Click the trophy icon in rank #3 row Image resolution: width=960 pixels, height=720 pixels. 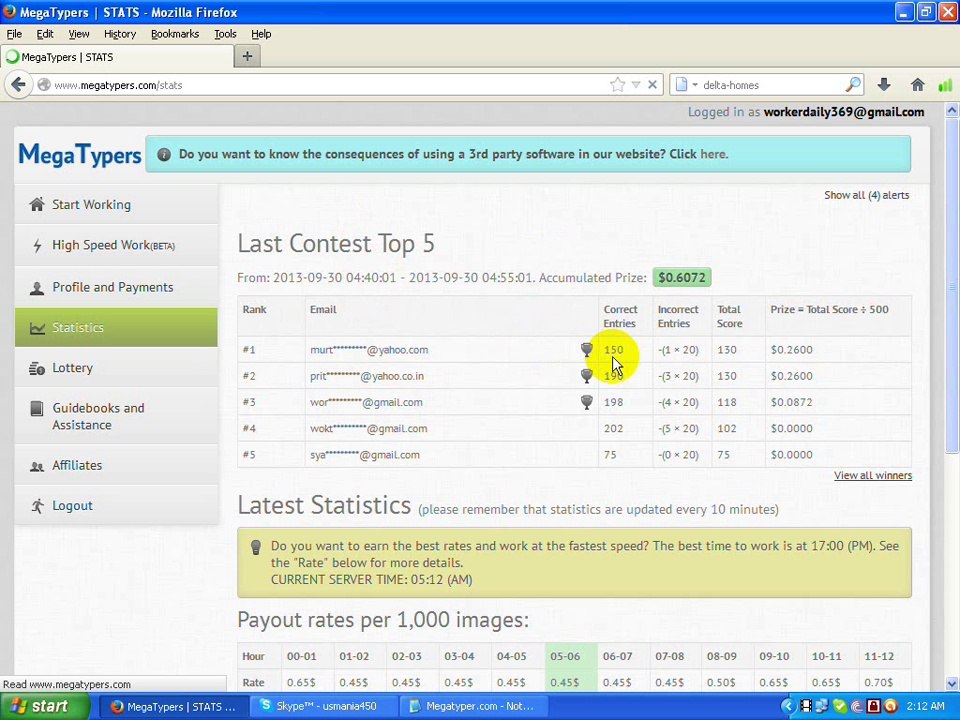click(x=587, y=402)
